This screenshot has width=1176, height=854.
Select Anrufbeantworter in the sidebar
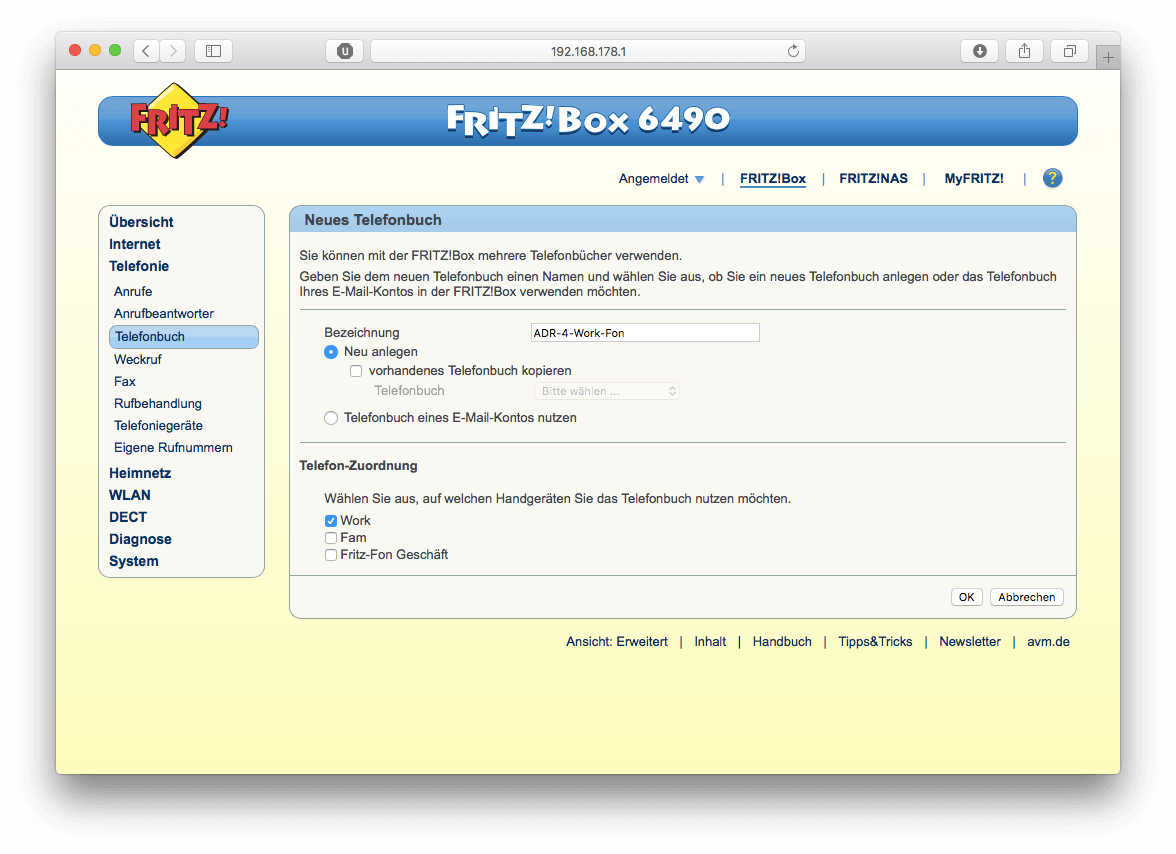tap(164, 314)
